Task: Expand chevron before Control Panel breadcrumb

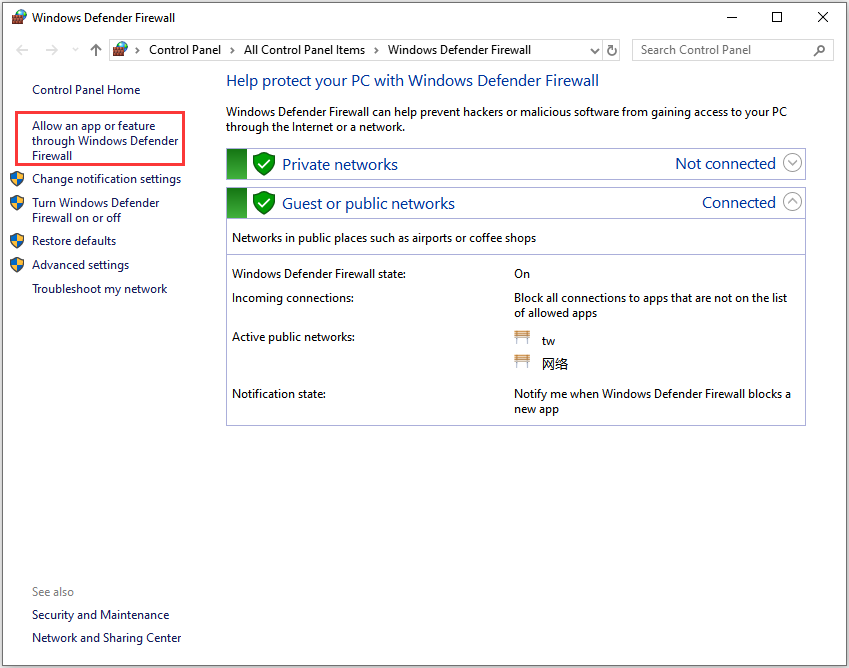Action: click(138, 50)
